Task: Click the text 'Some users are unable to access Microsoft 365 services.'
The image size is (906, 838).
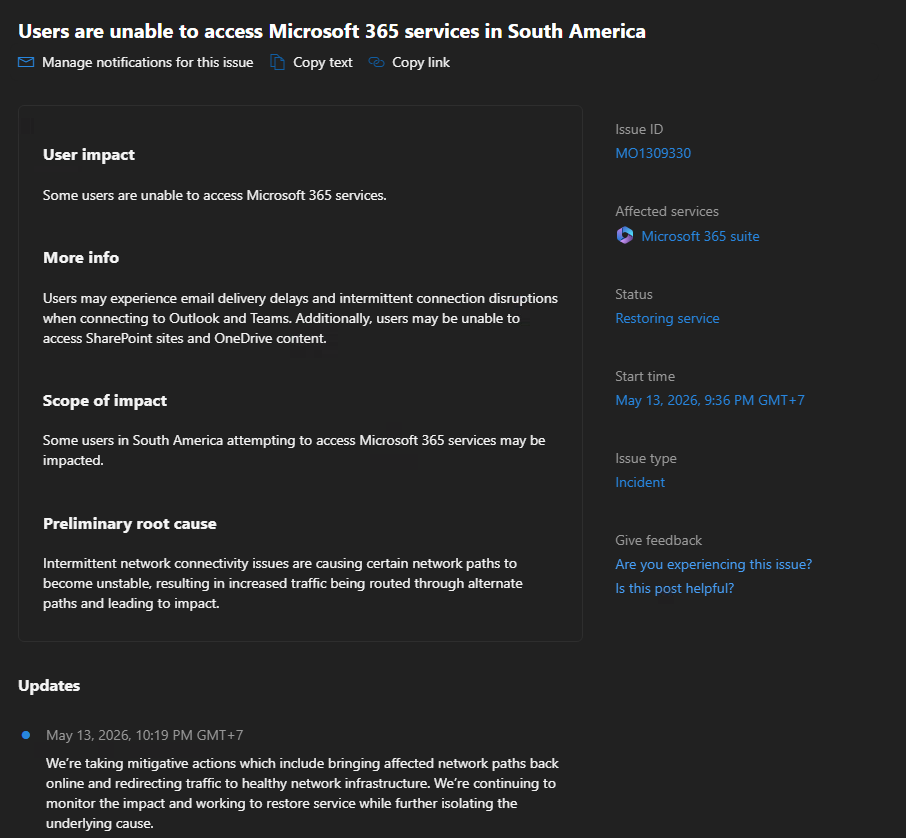Action: [214, 195]
